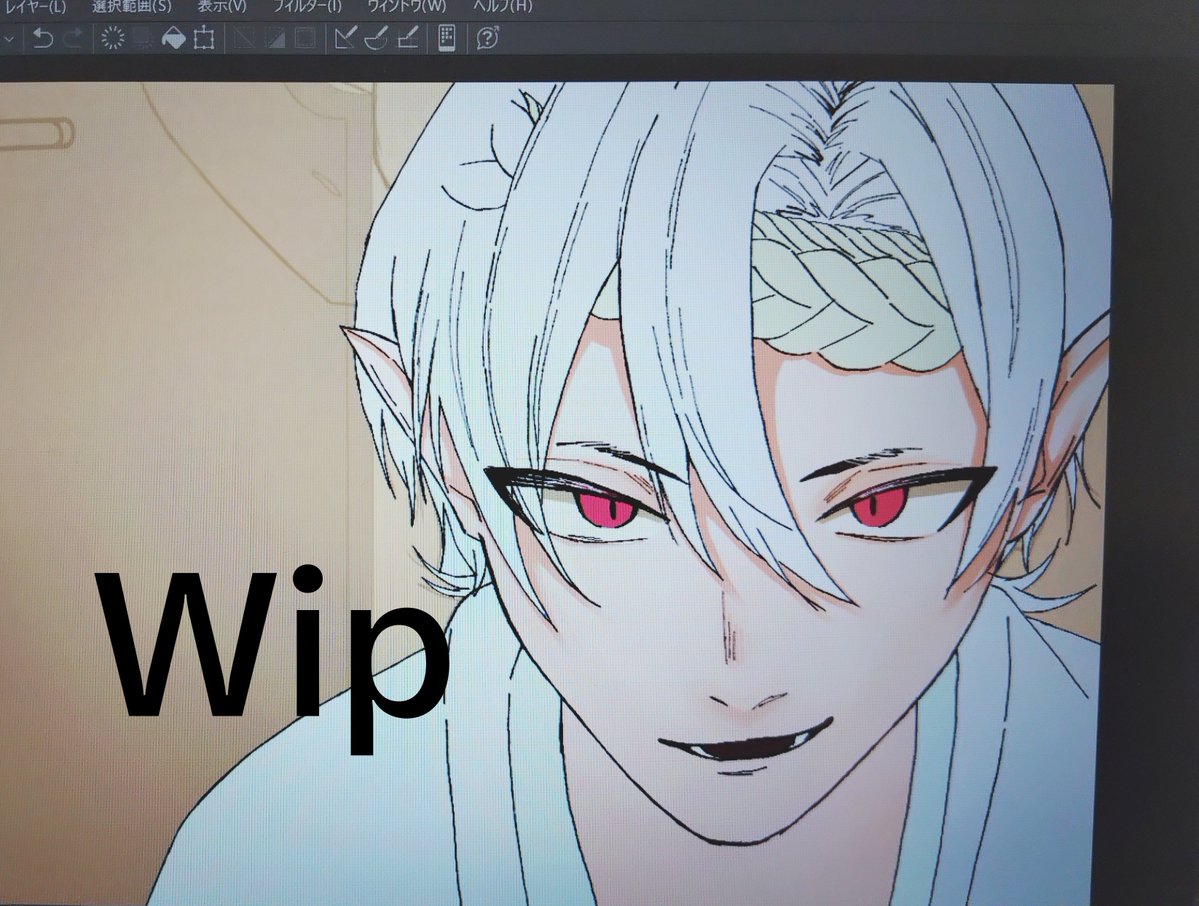
Task: Click the Scale/Rotate transform icon
Action: pyautogui.click(x=203, y=37)
